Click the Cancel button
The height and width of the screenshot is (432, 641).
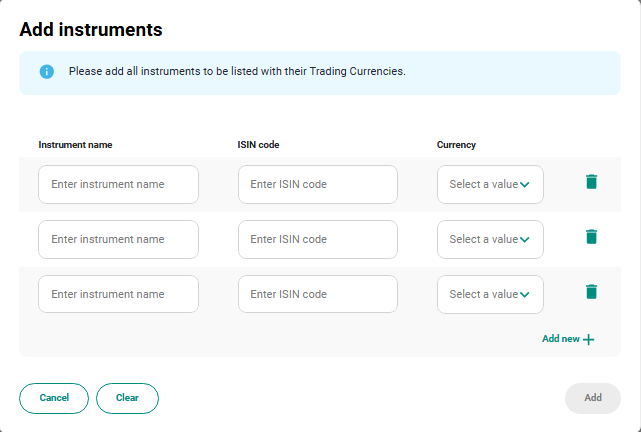(x=54, y=398)
